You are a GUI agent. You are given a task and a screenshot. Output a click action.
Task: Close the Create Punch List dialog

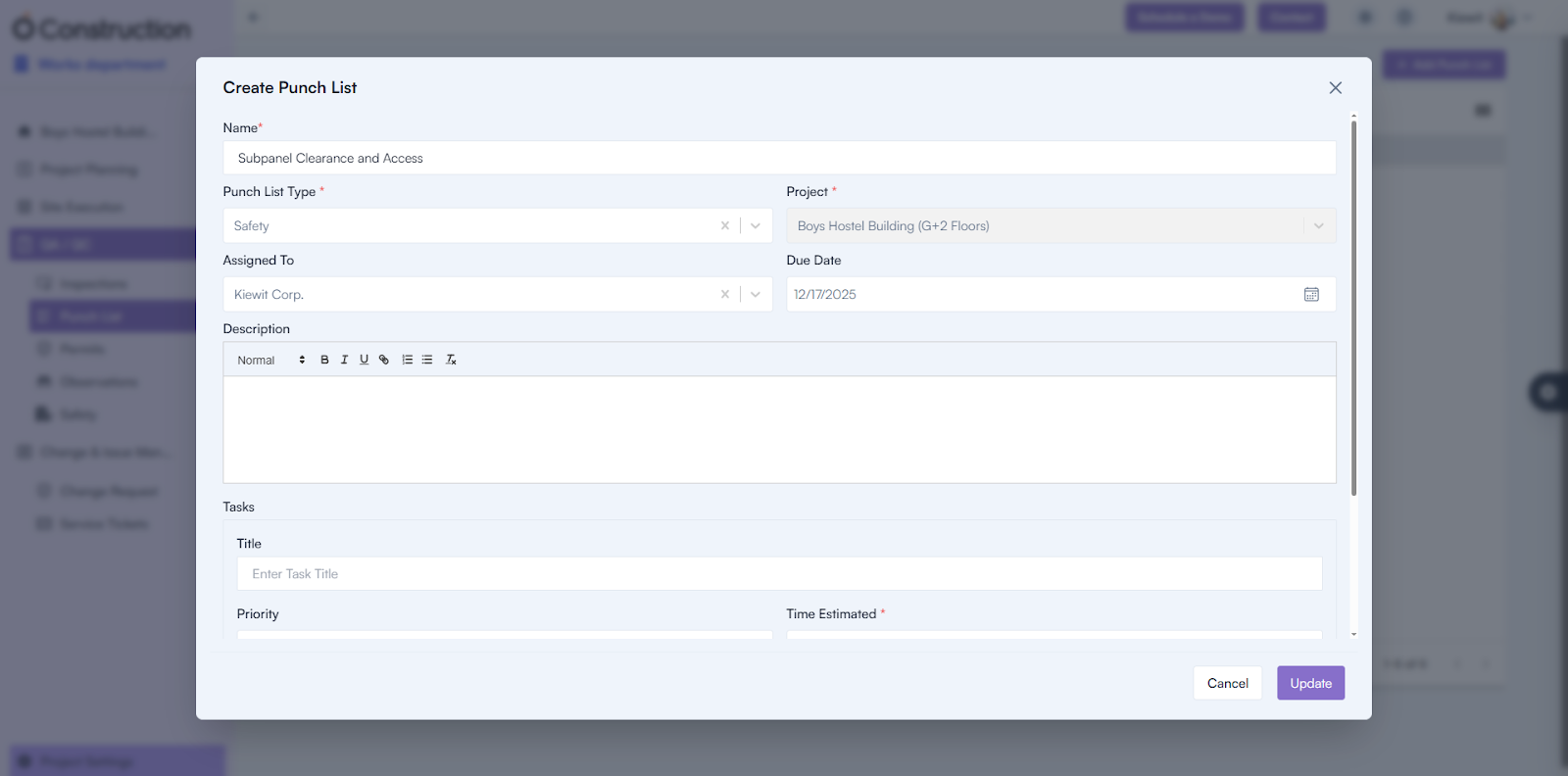pos(1335,88)
